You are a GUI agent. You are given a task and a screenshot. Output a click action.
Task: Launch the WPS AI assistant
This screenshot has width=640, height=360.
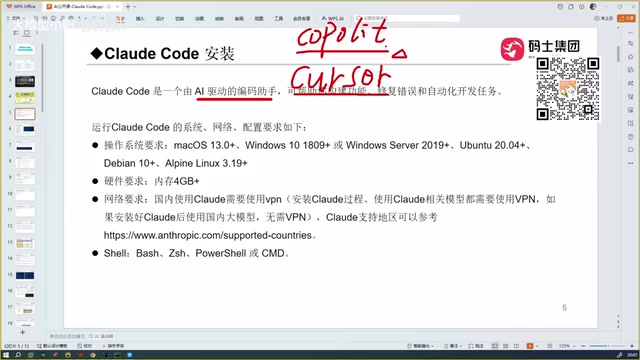tap(332, 19)
